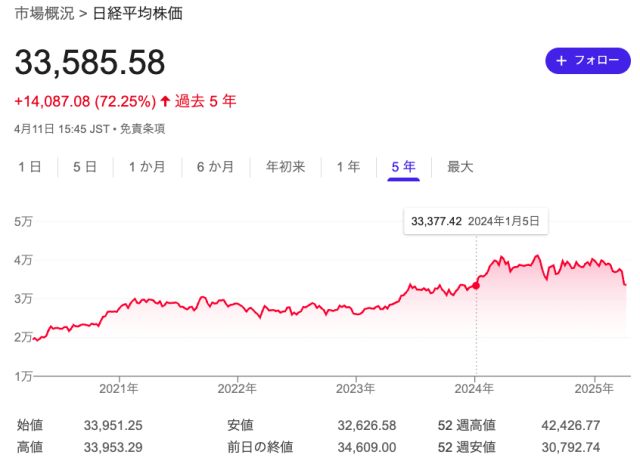Select the 1 日 range tab
Image resolution: width=640 pixels, height=464 pixels.
click(30, 167)
